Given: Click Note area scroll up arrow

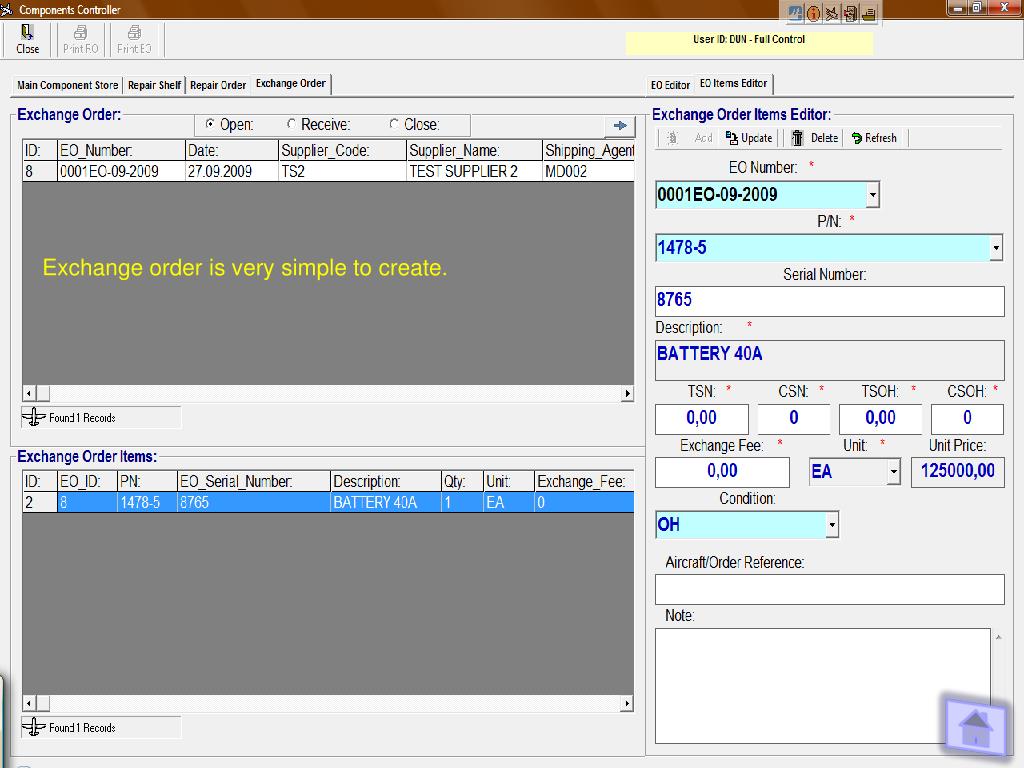Looking at the screenshot, I should (x=999, y=637).
